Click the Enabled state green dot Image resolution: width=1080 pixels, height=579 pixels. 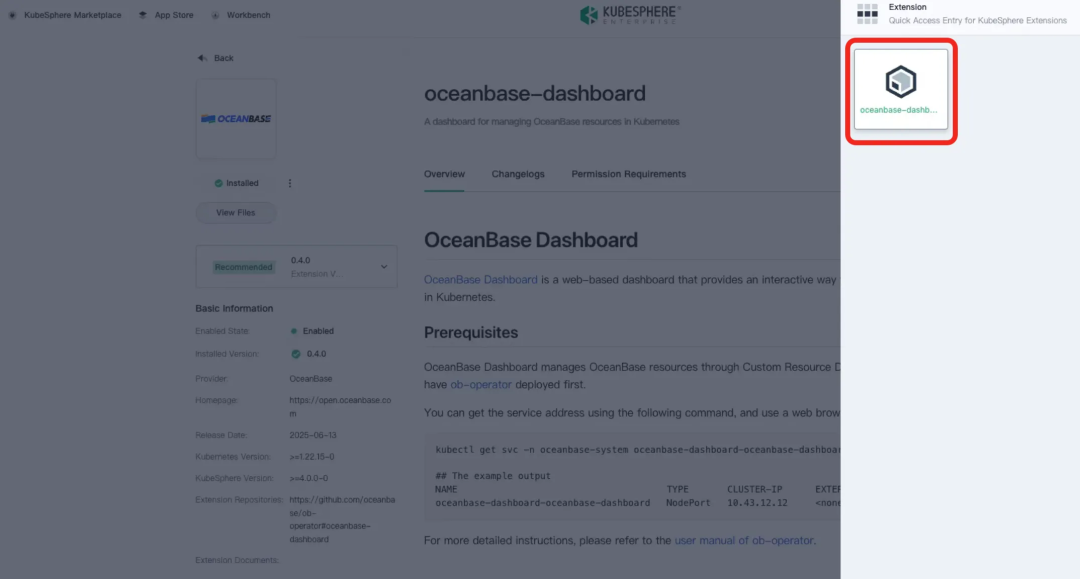294,331
